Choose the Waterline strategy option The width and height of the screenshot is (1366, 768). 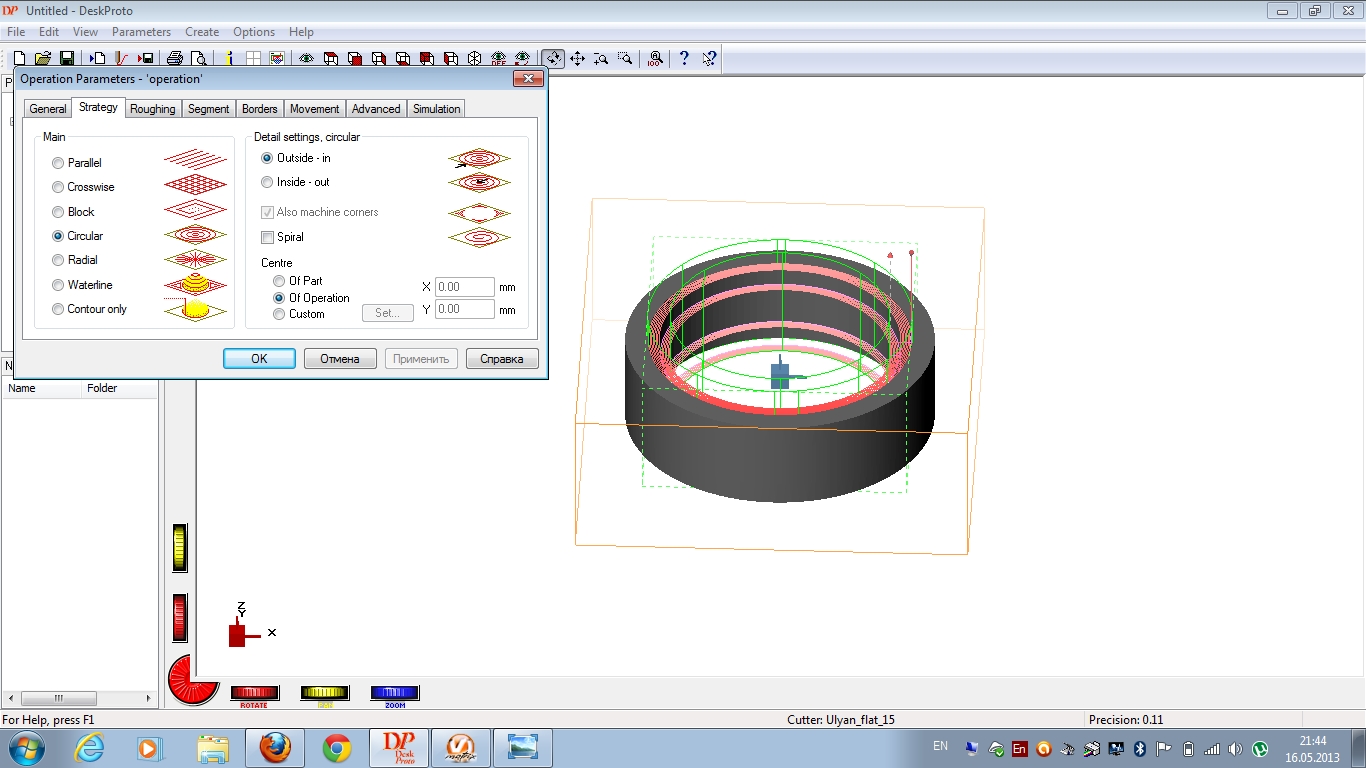click(58, 285)
